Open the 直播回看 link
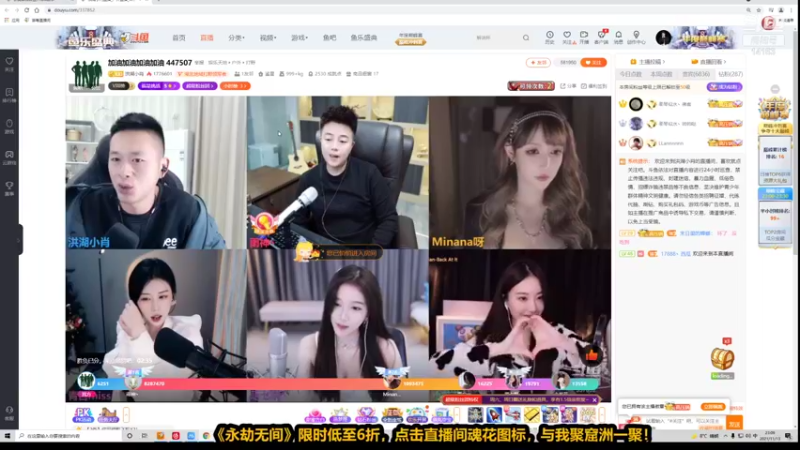 point(708,62)
